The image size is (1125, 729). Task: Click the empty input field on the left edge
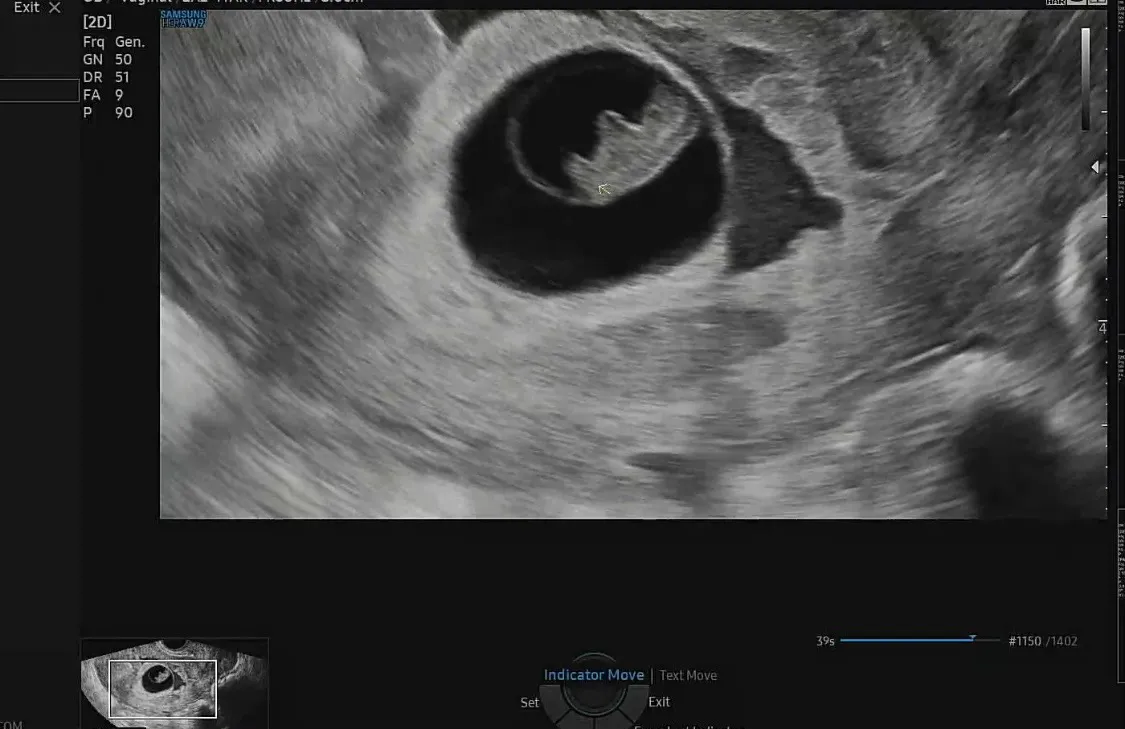coord(39,90)
